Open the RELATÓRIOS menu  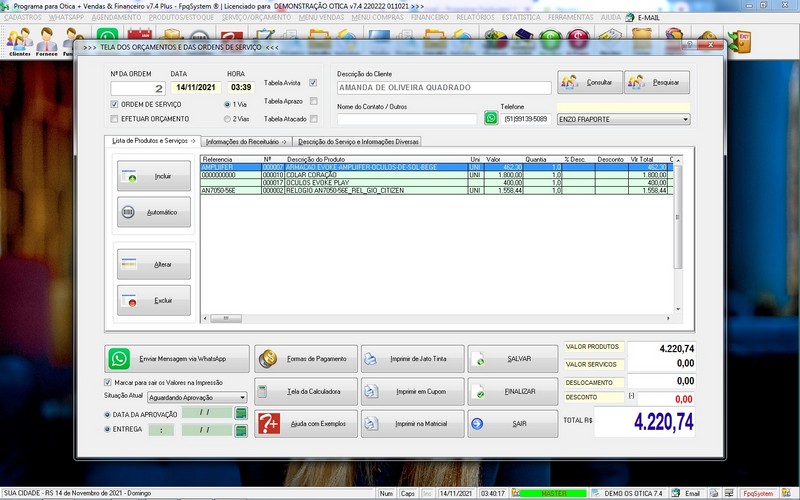(475, 17)
